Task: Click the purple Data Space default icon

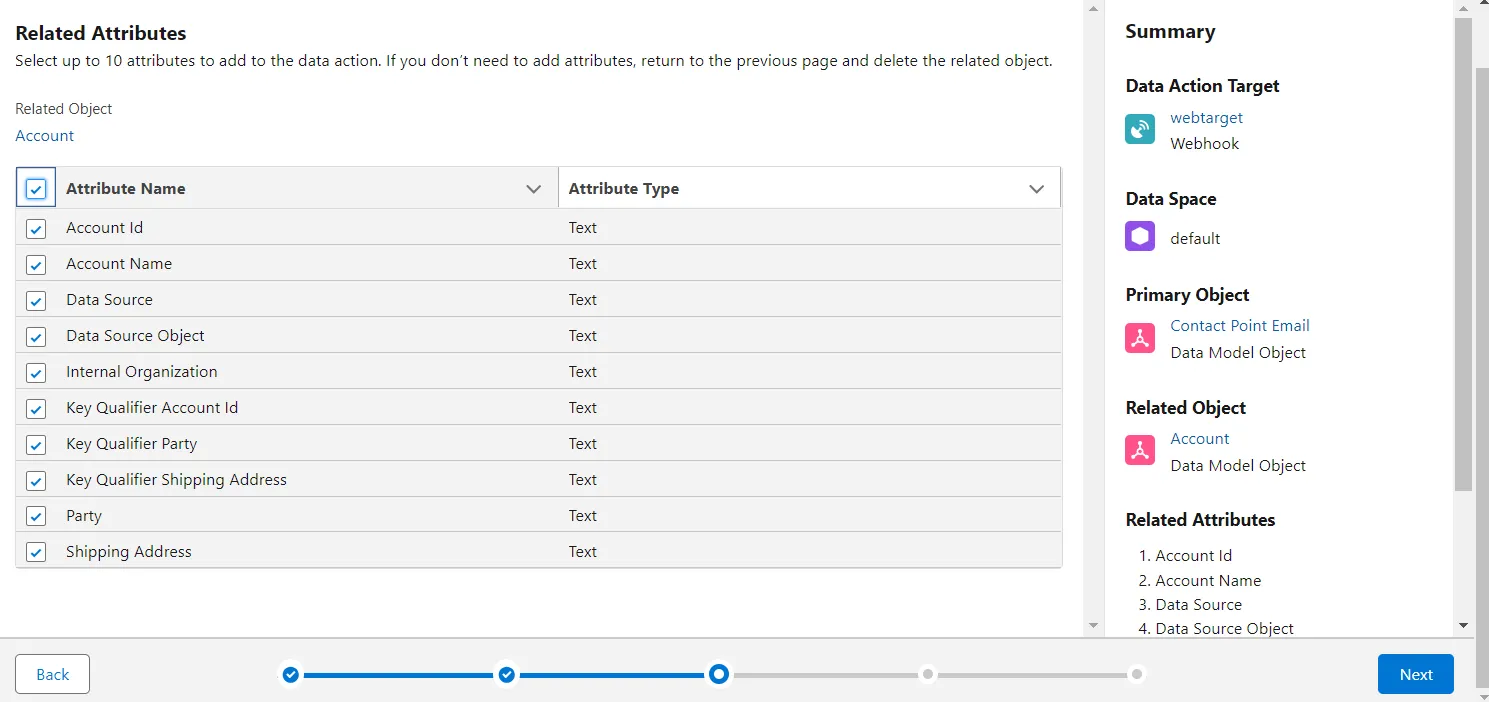Action: click(x=1140, y=237)
